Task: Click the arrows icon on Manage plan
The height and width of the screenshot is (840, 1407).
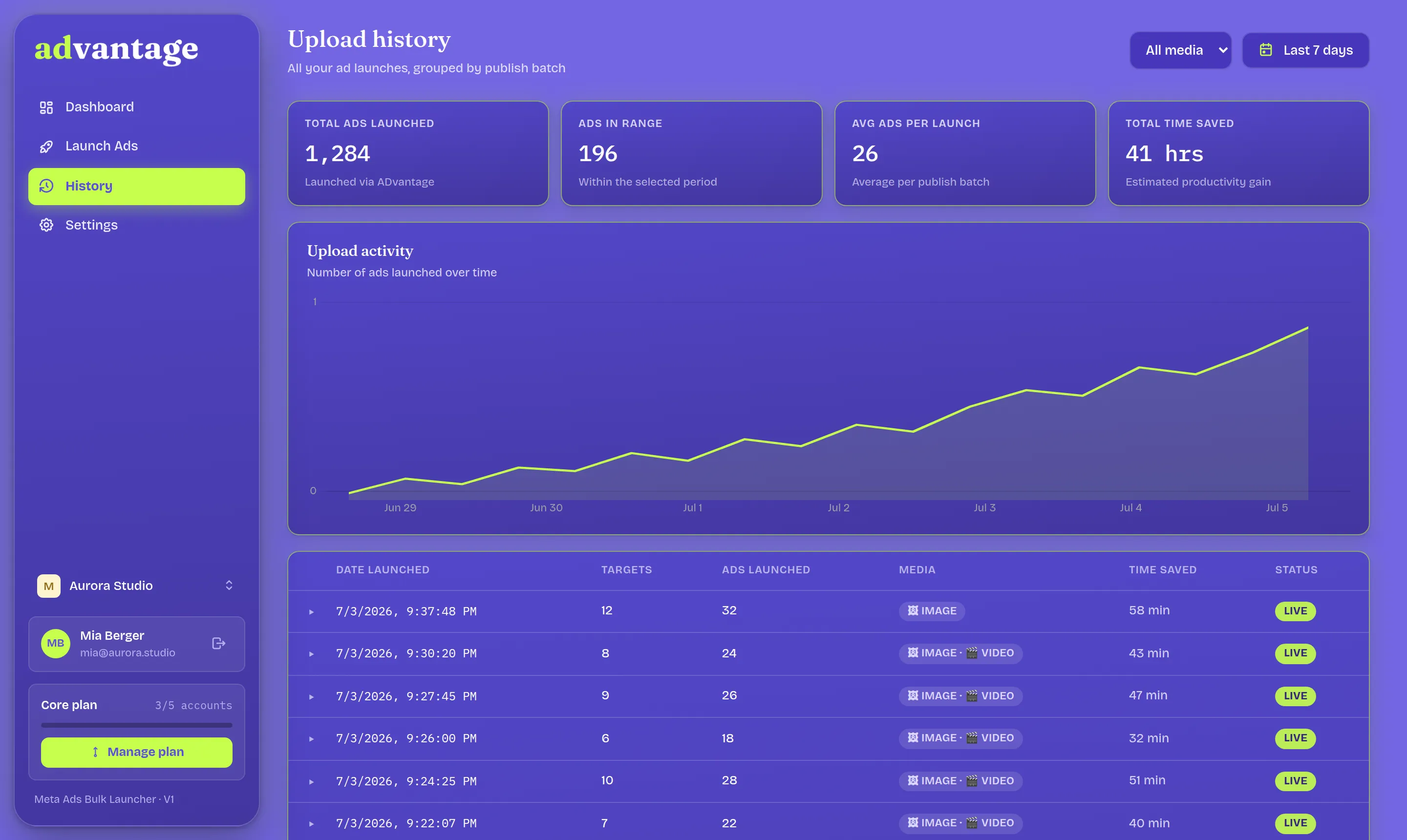Action: pyautogui.click(x=95, y=752)
